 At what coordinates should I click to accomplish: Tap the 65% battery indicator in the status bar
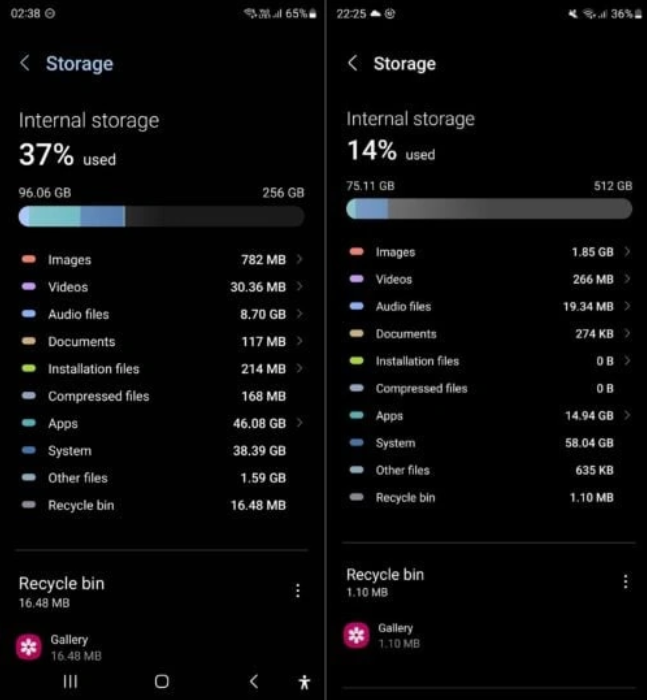tap(301, 14)
